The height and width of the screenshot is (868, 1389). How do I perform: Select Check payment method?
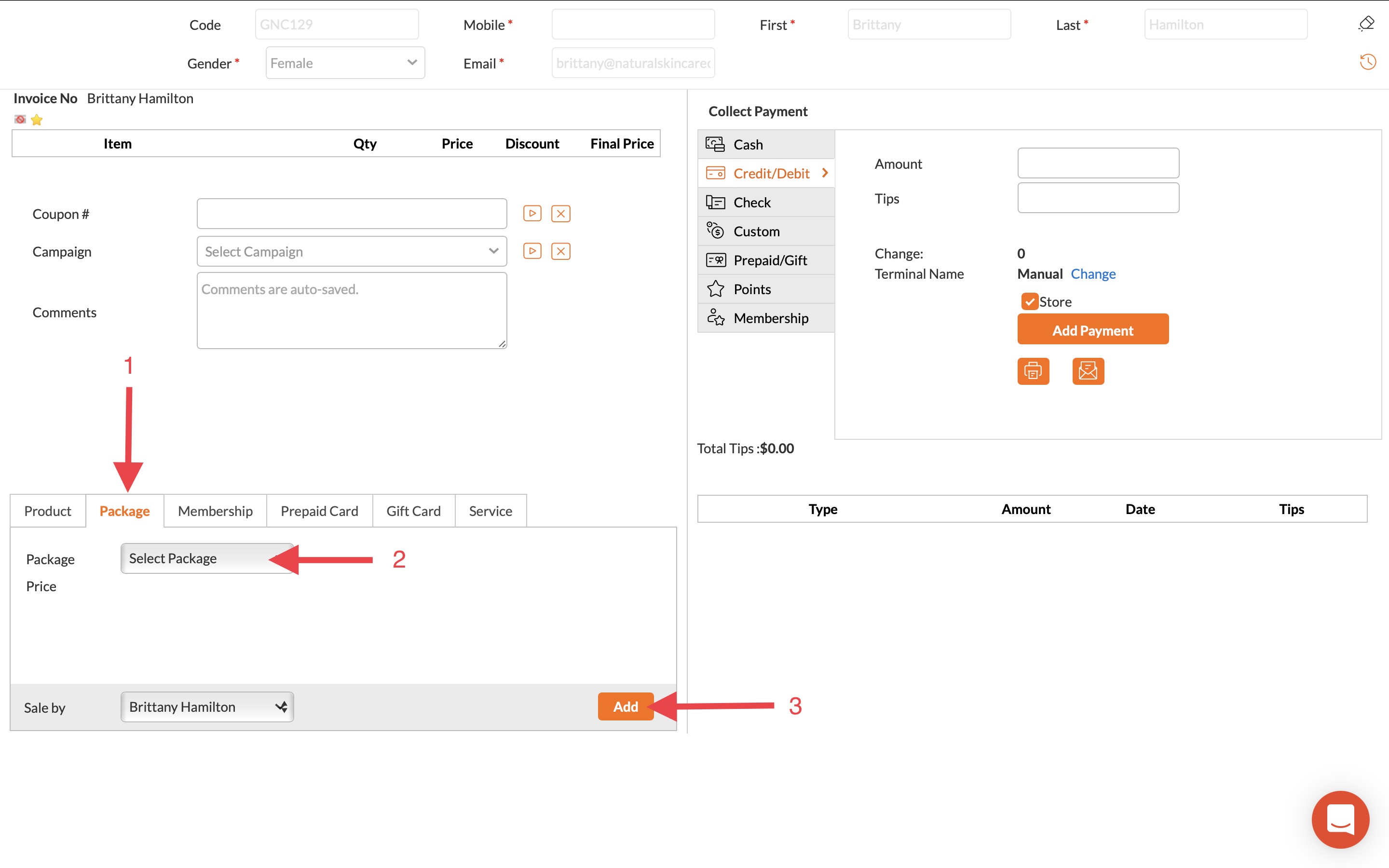pos(766,202)
